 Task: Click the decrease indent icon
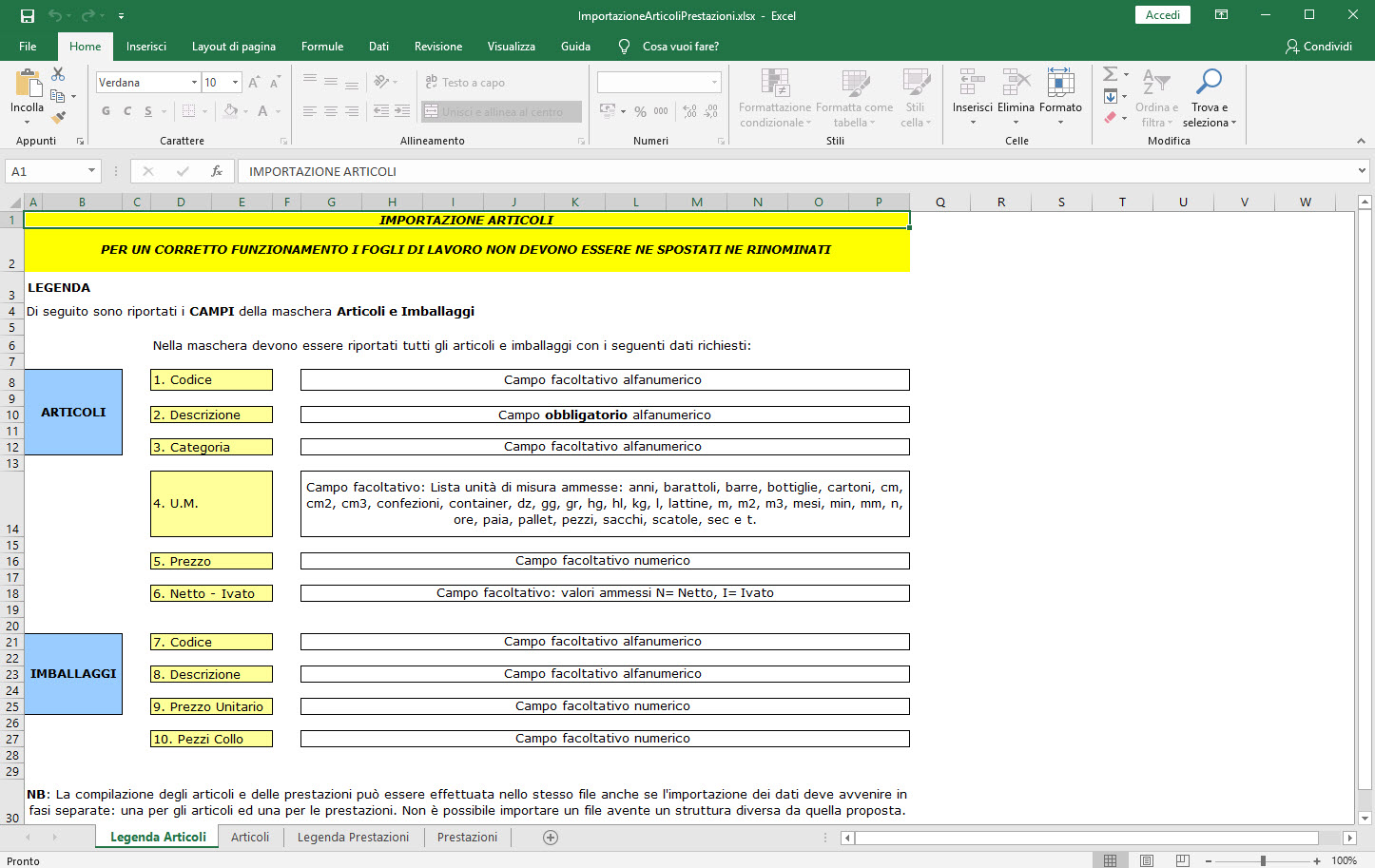[381, 111]
